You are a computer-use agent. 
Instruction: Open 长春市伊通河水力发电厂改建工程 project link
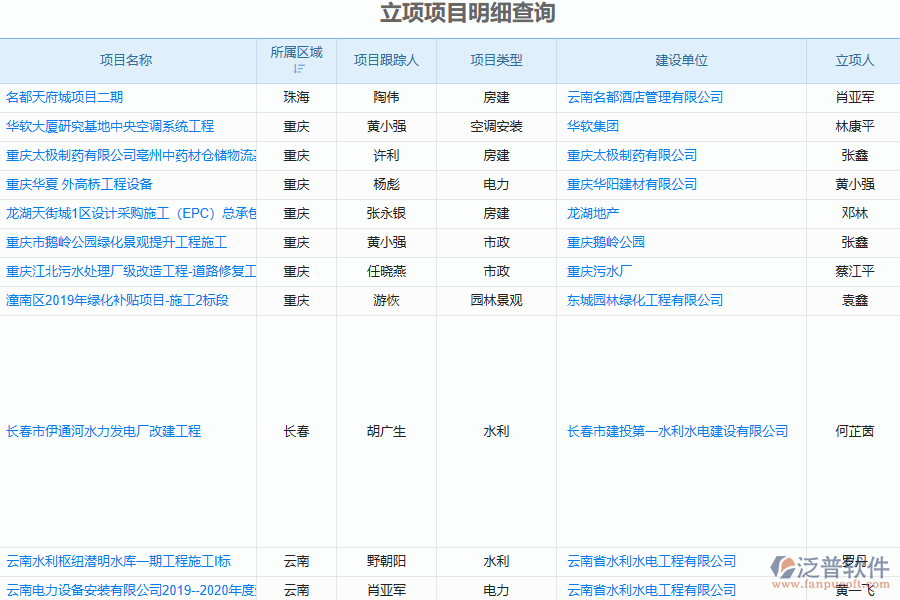(x=104, y=432)
